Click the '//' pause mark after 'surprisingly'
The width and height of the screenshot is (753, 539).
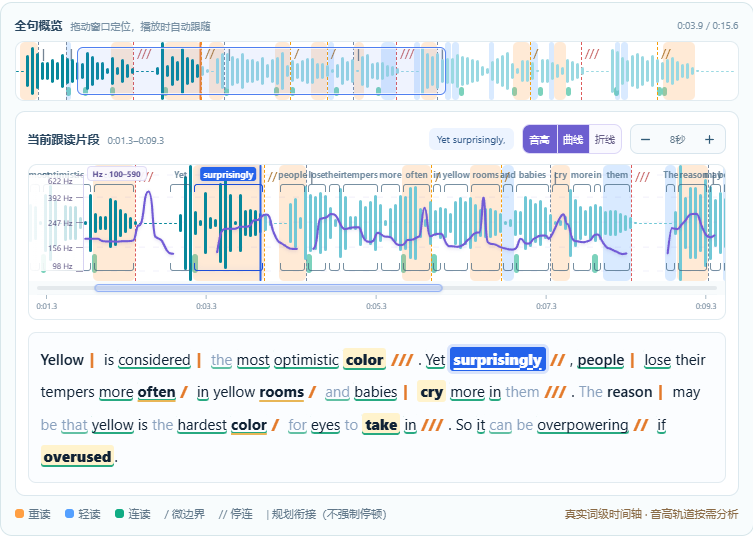558,360
